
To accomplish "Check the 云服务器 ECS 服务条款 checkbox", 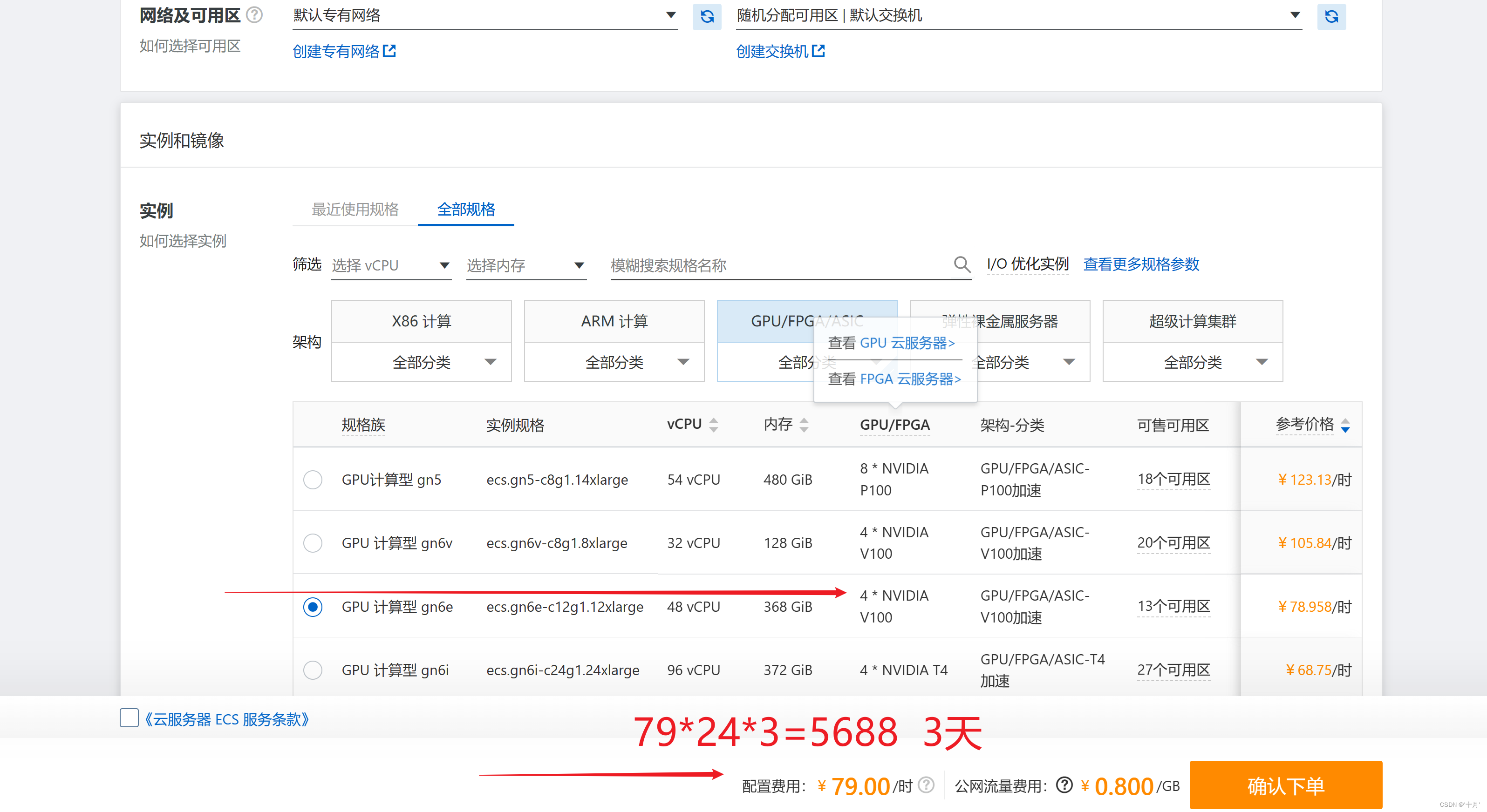I will [x=129, y=718].
